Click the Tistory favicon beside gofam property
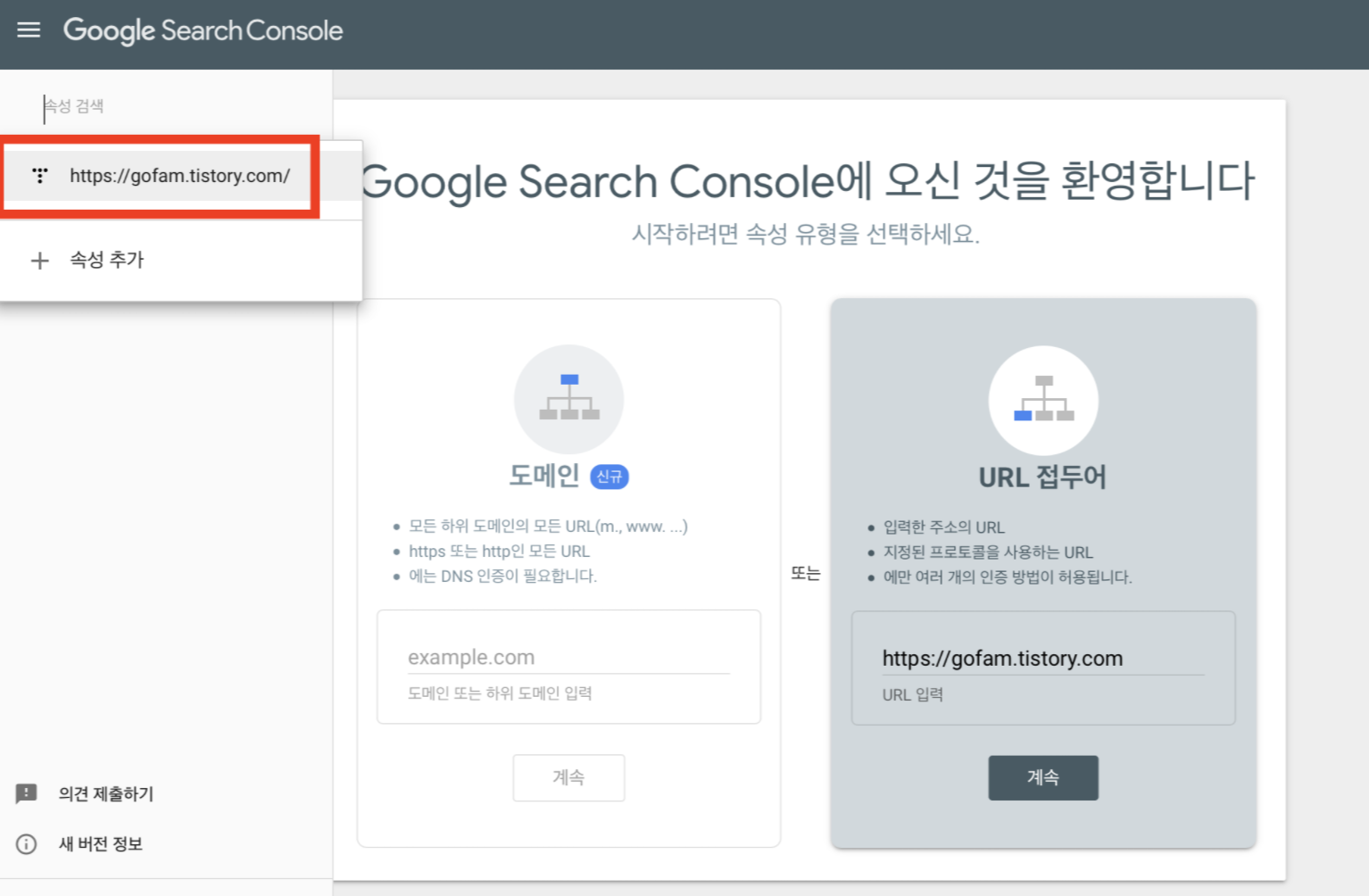Screen dimensions: 1369x896 click(40, 176)
